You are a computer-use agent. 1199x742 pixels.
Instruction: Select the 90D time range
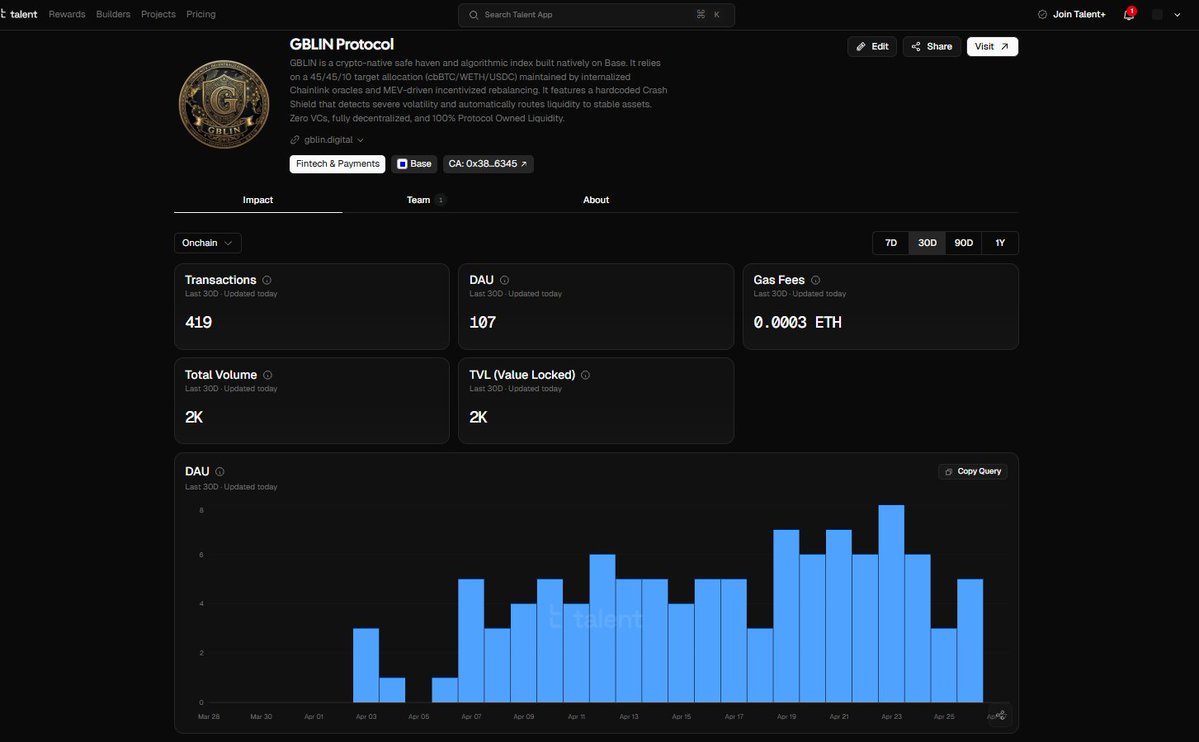(963, 243)
